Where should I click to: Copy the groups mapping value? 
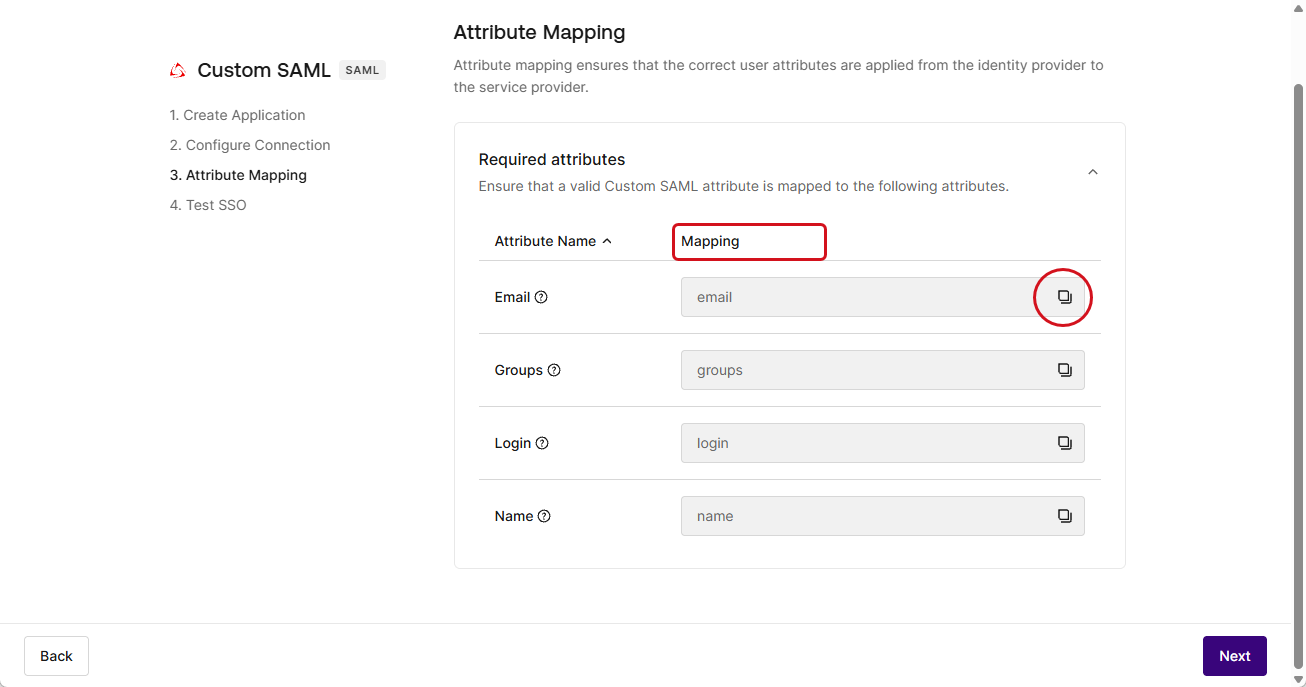1064,370
